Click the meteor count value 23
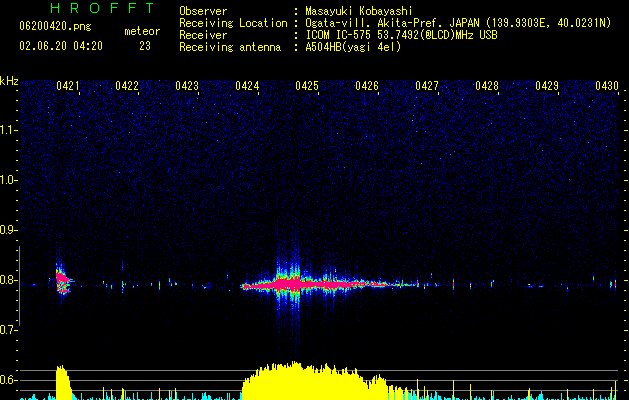 point(145,46)
